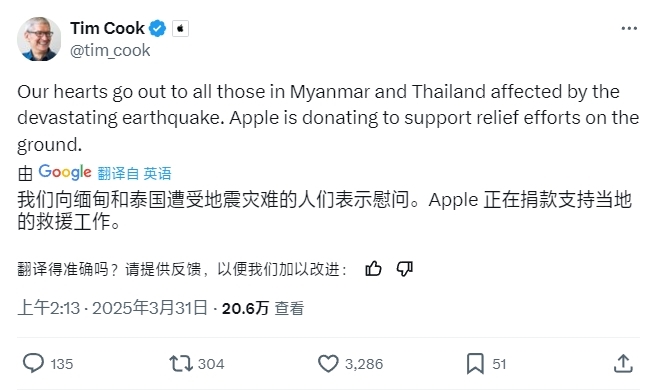Click the Google translation logo
Screen dimensions: 653x390
(x=65, y=172)
